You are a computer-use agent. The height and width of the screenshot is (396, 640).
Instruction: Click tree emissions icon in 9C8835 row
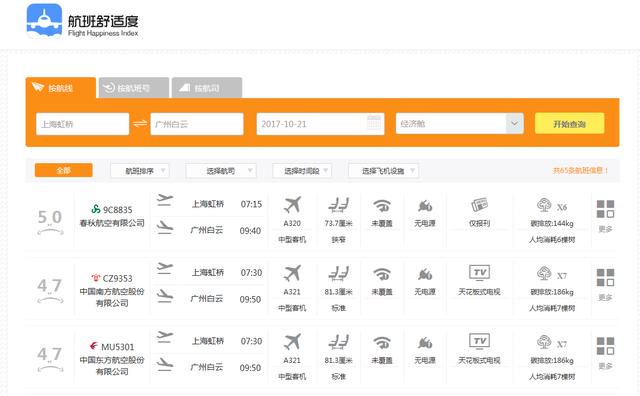point(544,205)
